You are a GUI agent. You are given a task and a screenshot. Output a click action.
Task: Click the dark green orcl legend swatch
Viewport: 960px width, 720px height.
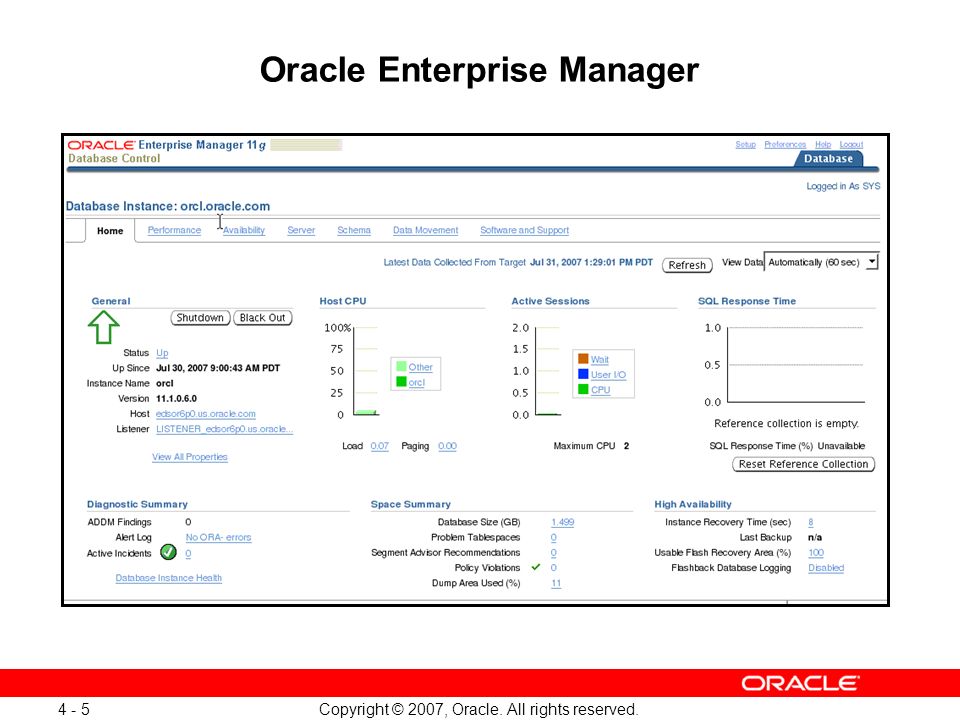[x=401, y=382]
